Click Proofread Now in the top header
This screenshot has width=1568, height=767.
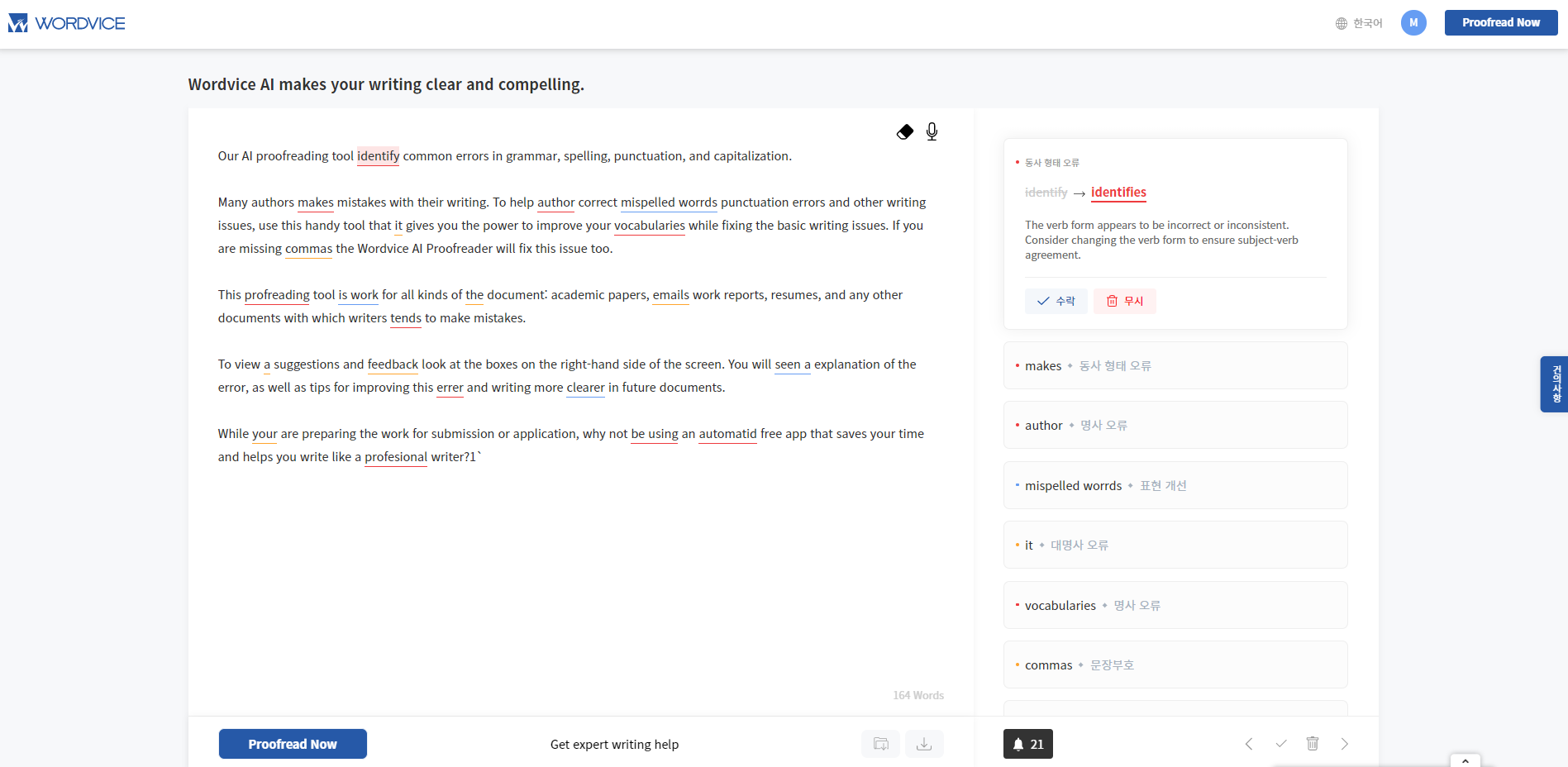point(1501,23)
